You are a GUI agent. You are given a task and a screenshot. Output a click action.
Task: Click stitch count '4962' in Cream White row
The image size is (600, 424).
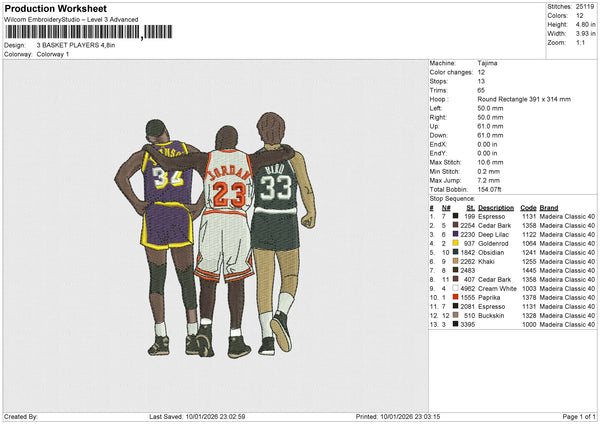pyautogui.click(x=468, y=289)
